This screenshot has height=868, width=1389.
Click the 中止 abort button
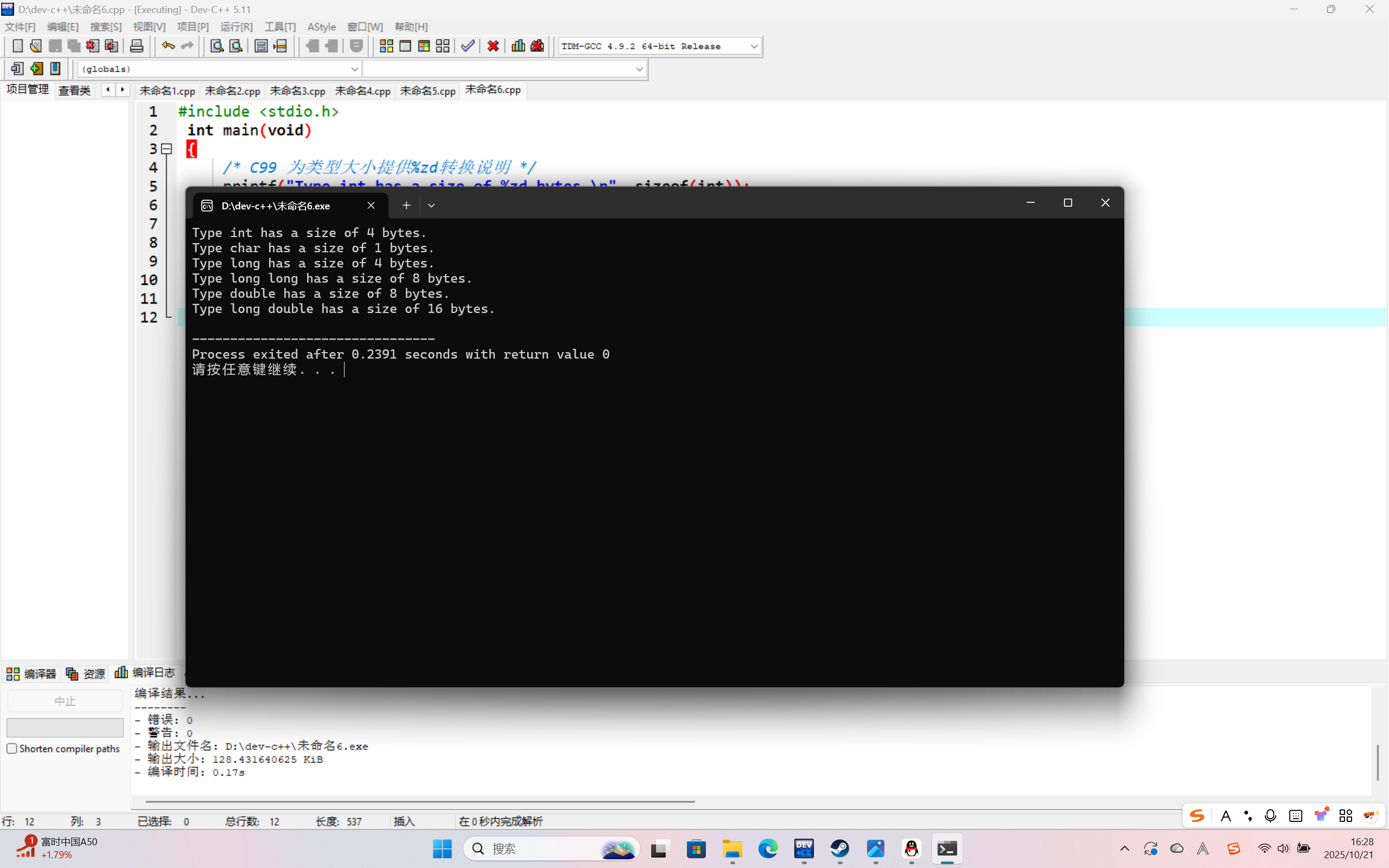[65, 701]
